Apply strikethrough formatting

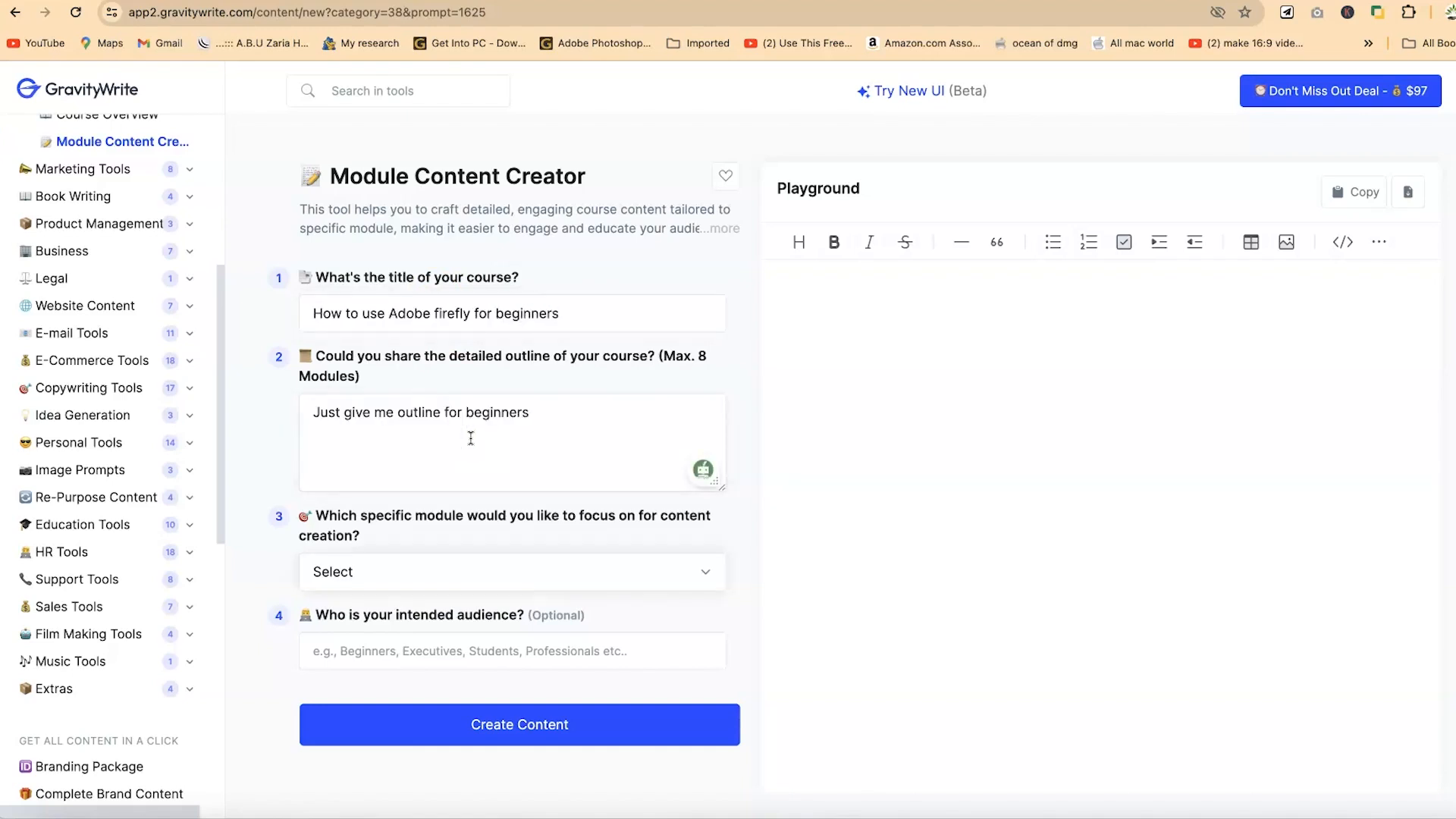[x=905, y=242]
